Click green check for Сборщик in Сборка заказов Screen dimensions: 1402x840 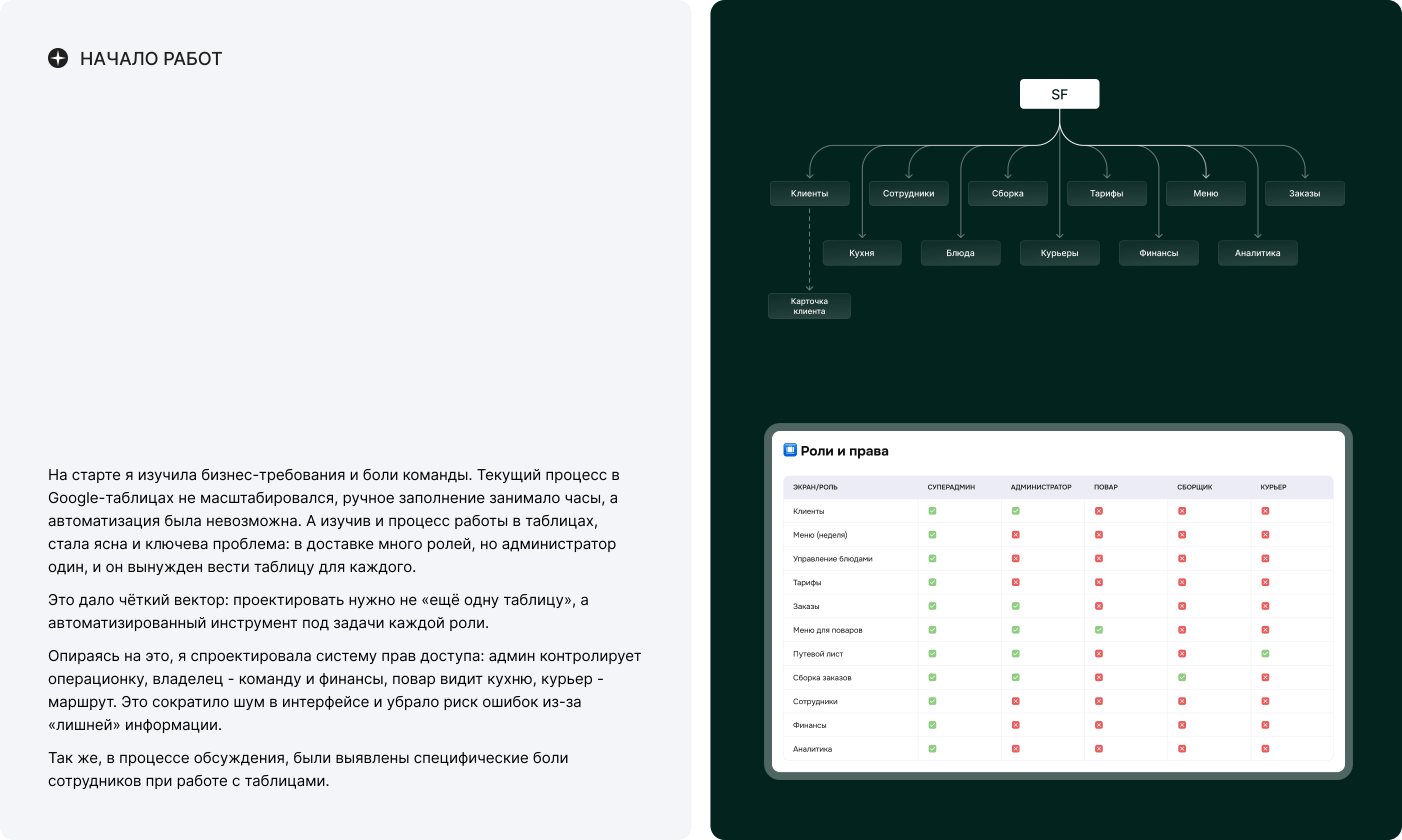[x=1182, y=677]
